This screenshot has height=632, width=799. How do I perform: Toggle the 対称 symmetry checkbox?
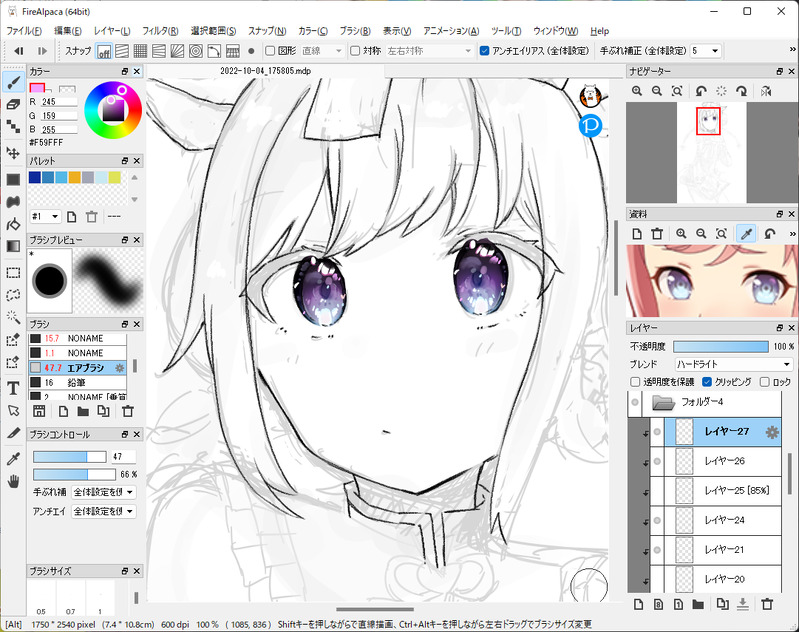pos(355,50)
